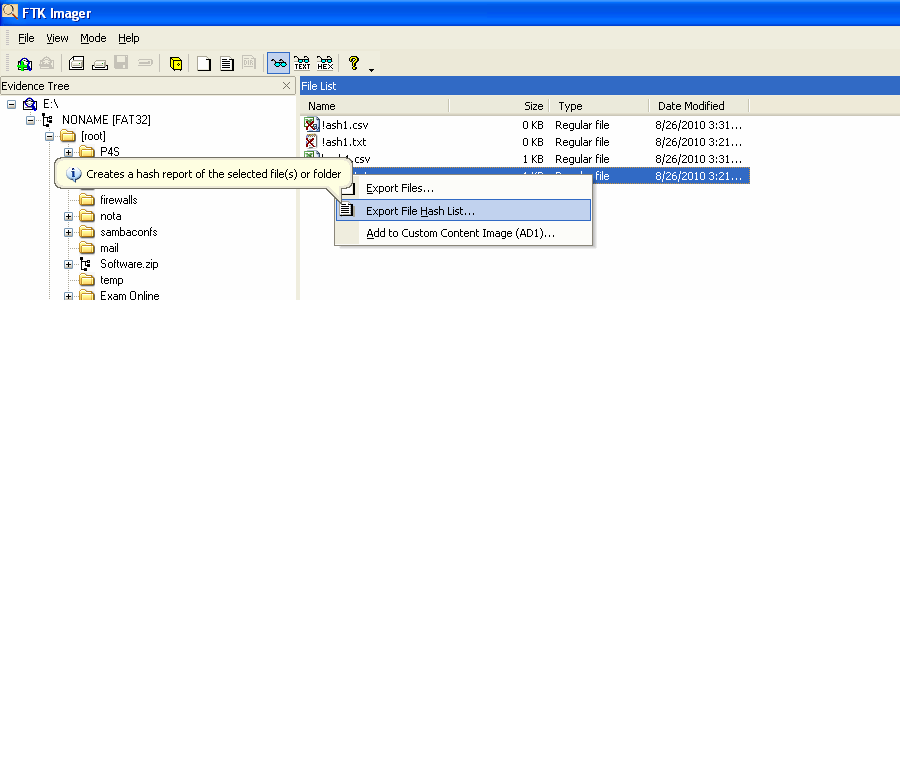Select the mail folder in tree
The width and height of the screenshot is (915, 768).
[x=109, y=249]
